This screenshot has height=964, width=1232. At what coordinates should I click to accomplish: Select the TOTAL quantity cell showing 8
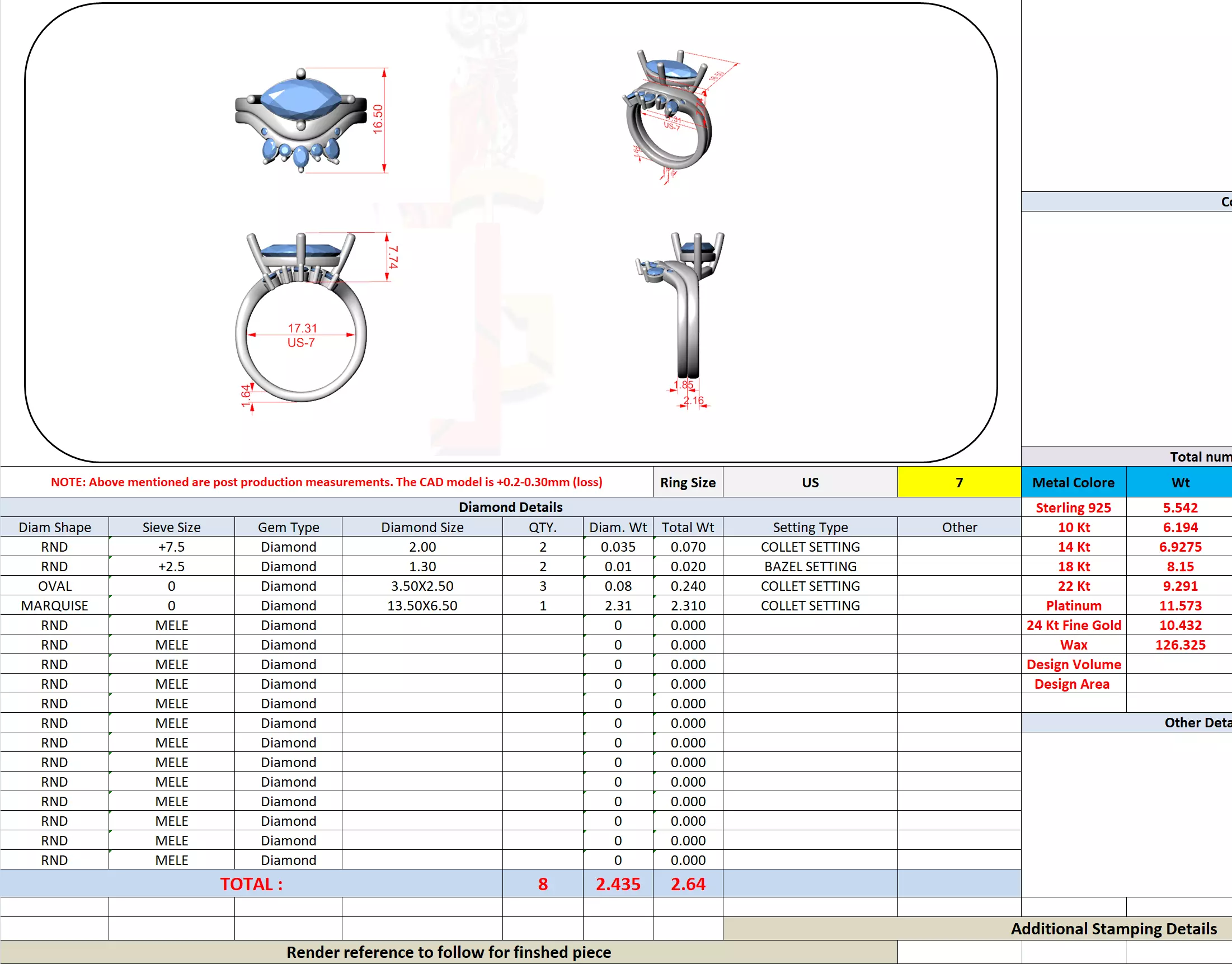coord(542,883)
